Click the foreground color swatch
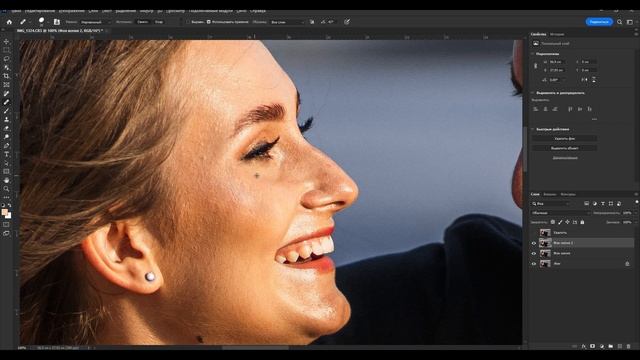Screen dimensions: 640x360 click(x=4, y=212)
